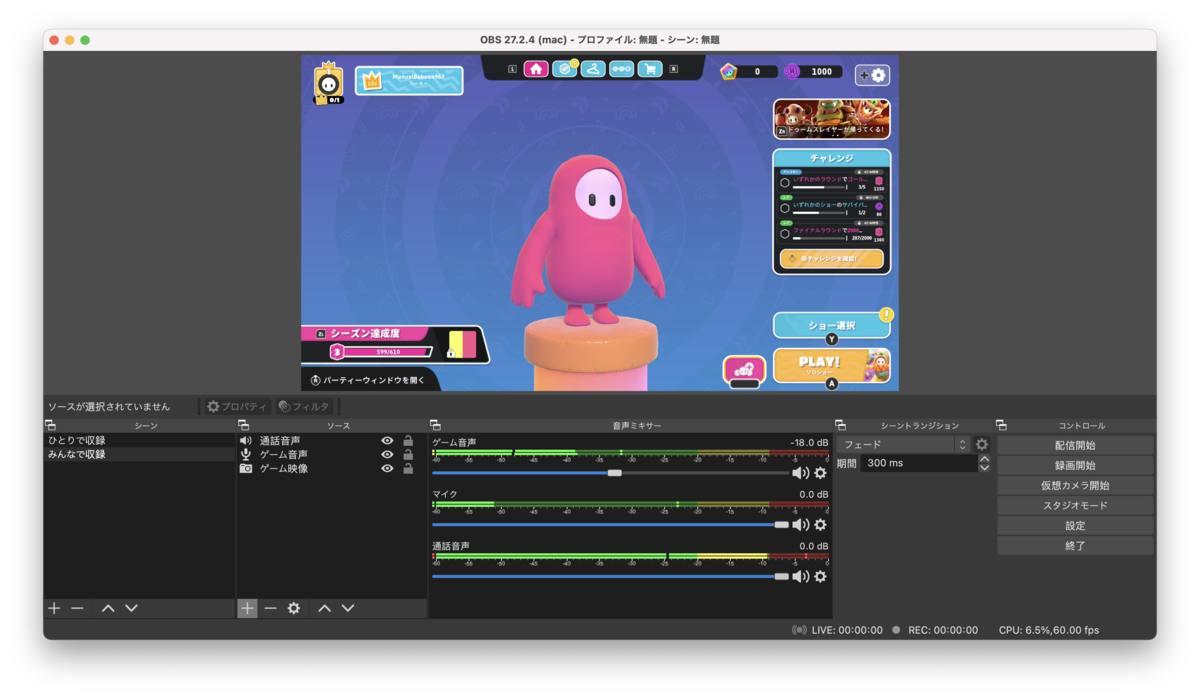Click the shopping cart icon in the game preview
1200x697 pixels.
click(x=650, y=69)
